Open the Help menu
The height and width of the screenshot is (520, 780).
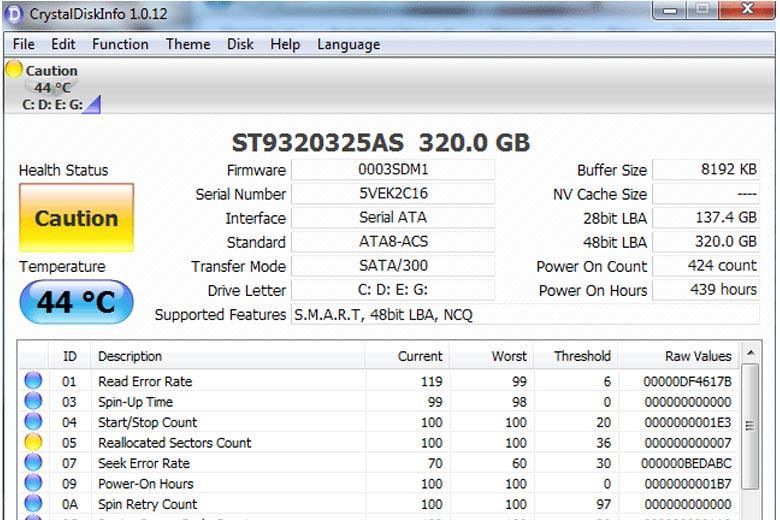click(x=285, y=44)
